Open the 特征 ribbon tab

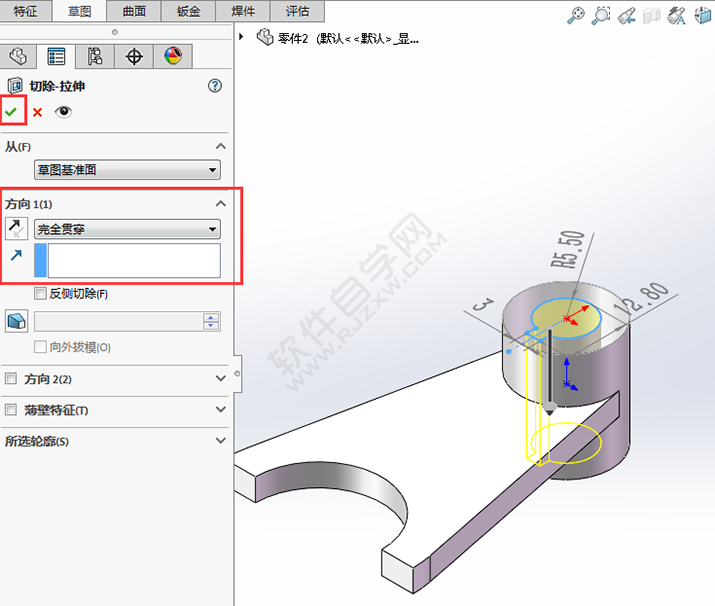click(x=26, y=11)
